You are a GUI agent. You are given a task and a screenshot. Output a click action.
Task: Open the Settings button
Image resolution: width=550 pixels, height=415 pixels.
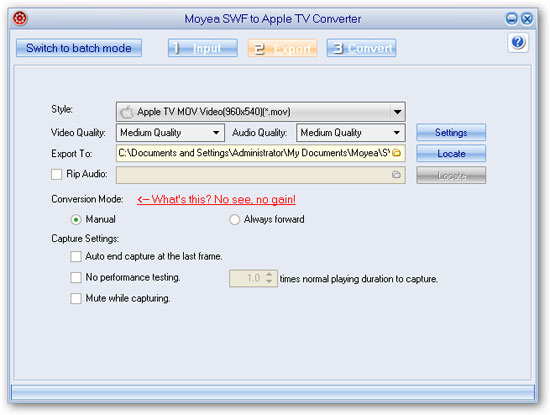[x=451, y=132]
